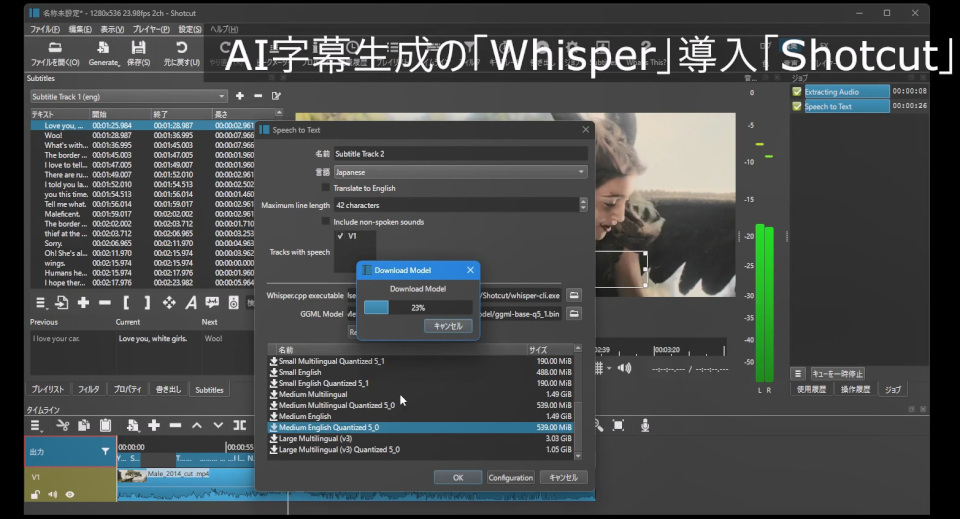This screenshot has height=519, width=960.
Task: Remove subtitle item using minus in Subtitles toolbar
Action: coord(105,303)
